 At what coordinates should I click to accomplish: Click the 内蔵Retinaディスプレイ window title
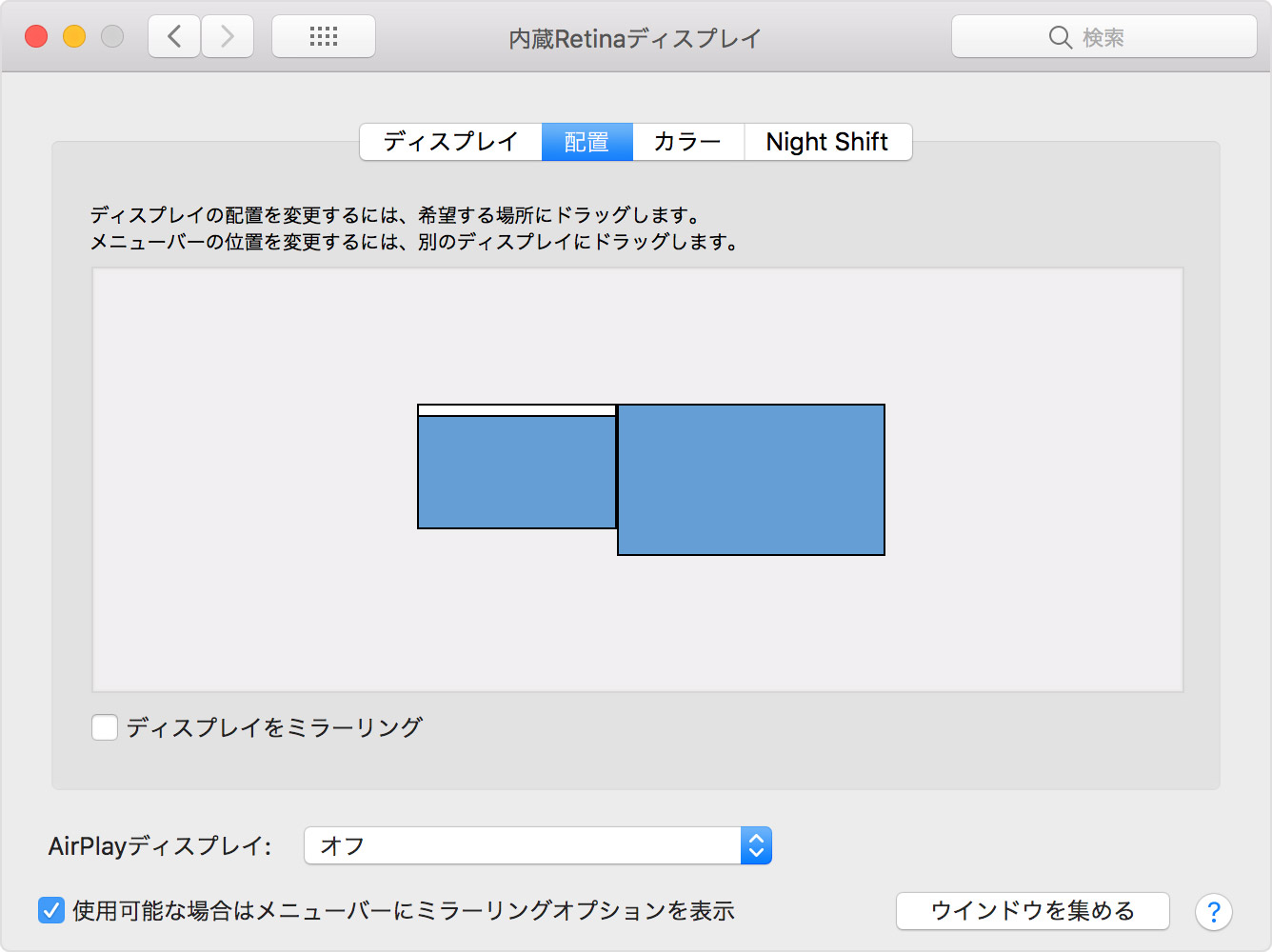pos(635,39)
